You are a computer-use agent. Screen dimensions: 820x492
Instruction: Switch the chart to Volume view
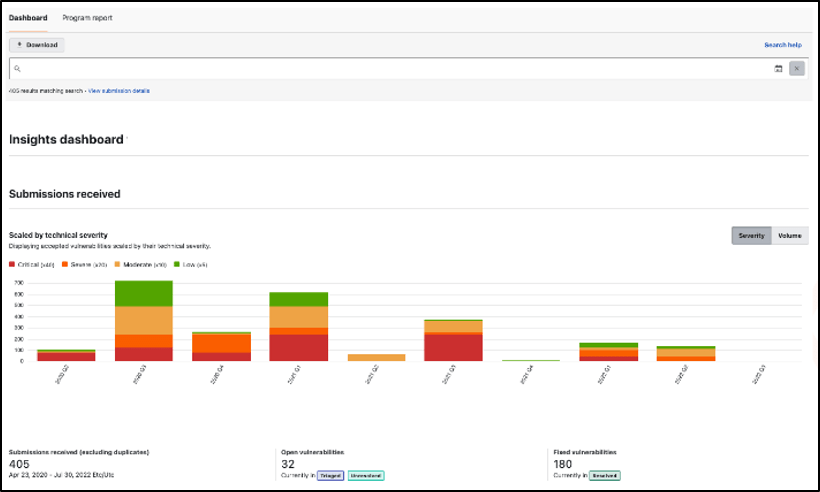point(790,236)
